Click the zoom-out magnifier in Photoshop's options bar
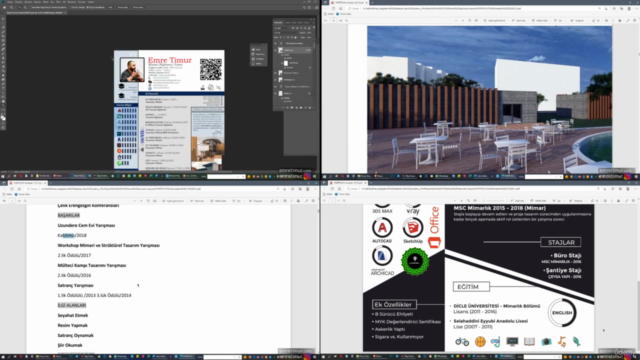This screenshot has width=640, height=360. coord(25,7)
